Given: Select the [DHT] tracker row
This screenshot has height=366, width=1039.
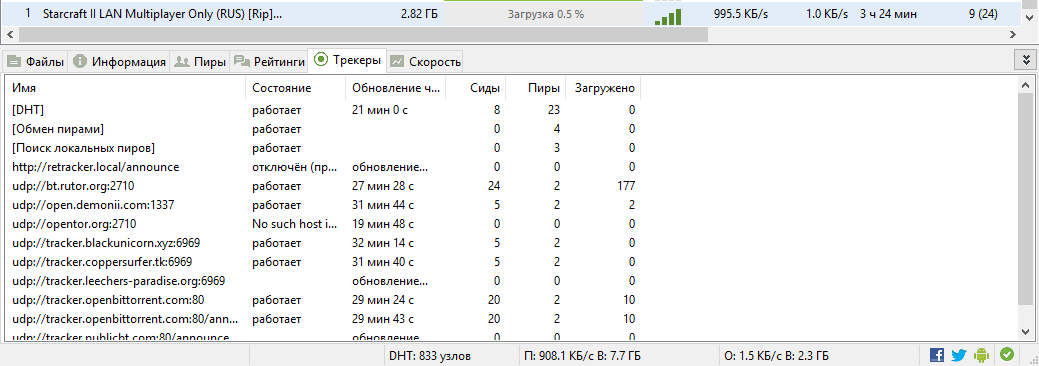Looking at the screenshot, I should (x=323, y=109).
